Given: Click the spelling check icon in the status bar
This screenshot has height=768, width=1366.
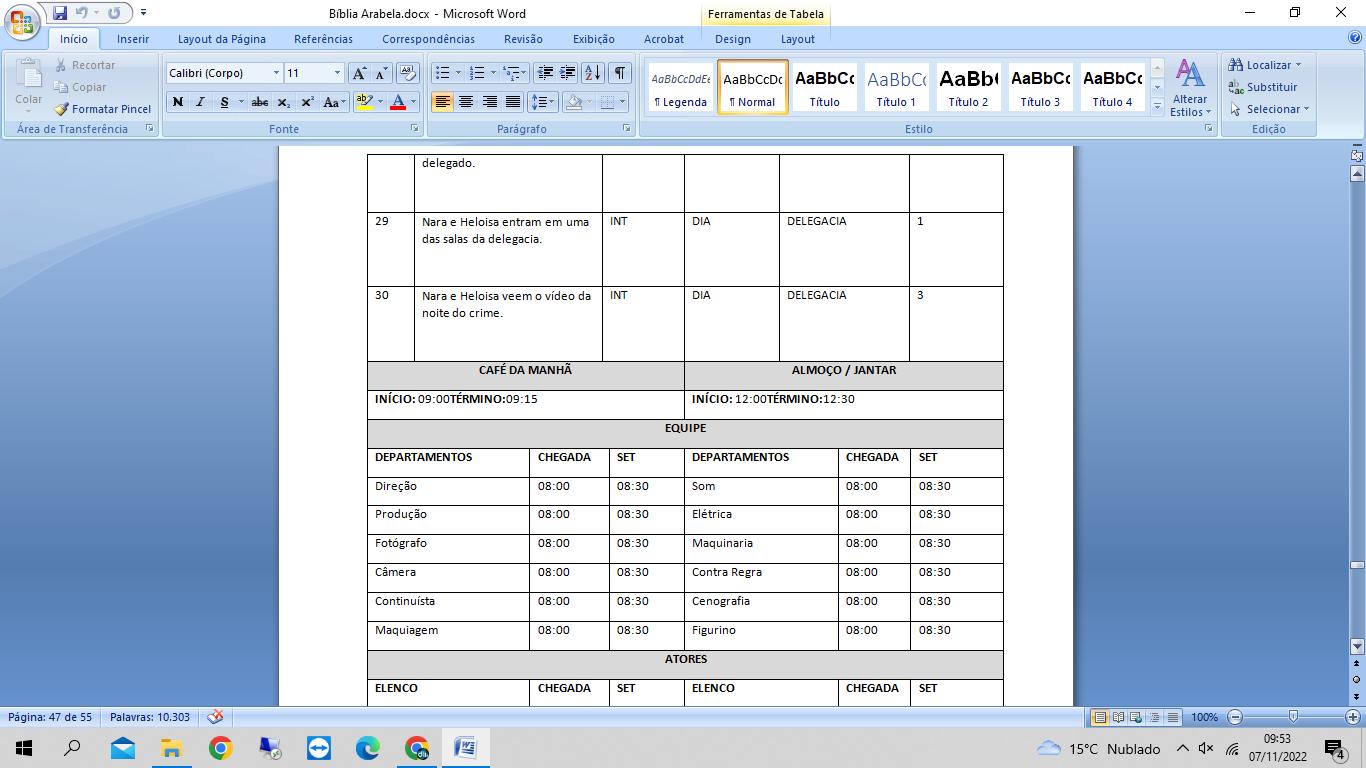Looking at the screenshot, I should pos(215,717).
